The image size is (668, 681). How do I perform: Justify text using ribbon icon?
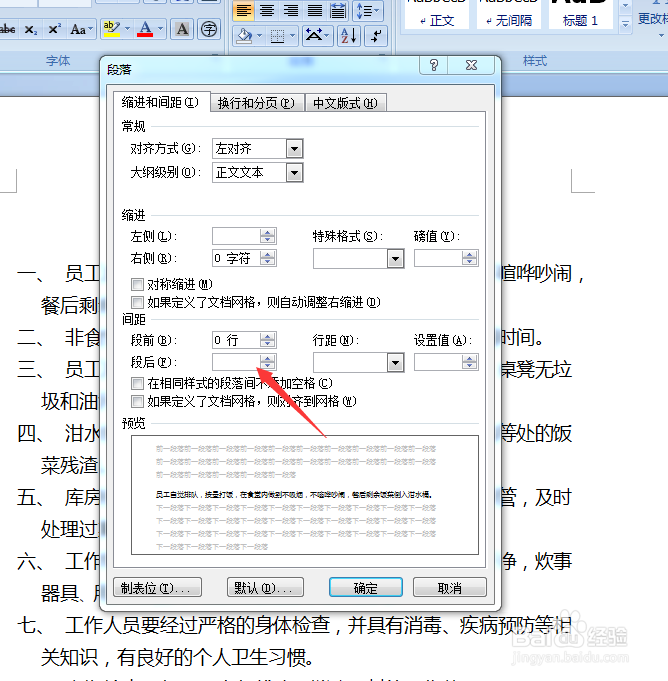pos(314,10)
